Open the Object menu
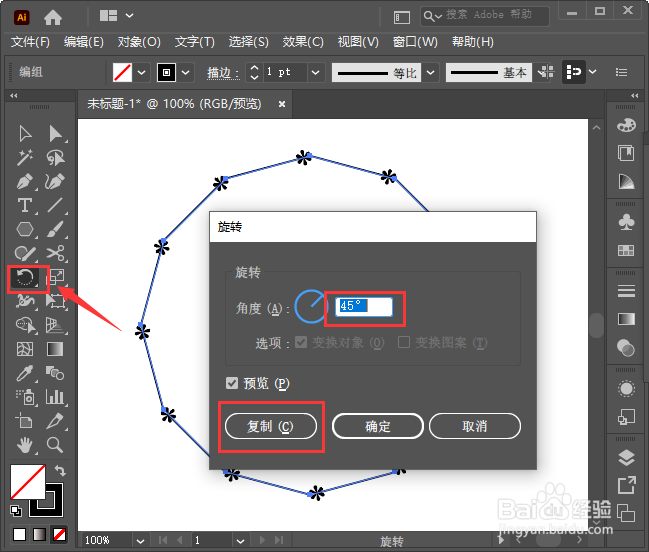Image resolution: width=649 pixels, height=552 pixels. click(x=139, y=42)
